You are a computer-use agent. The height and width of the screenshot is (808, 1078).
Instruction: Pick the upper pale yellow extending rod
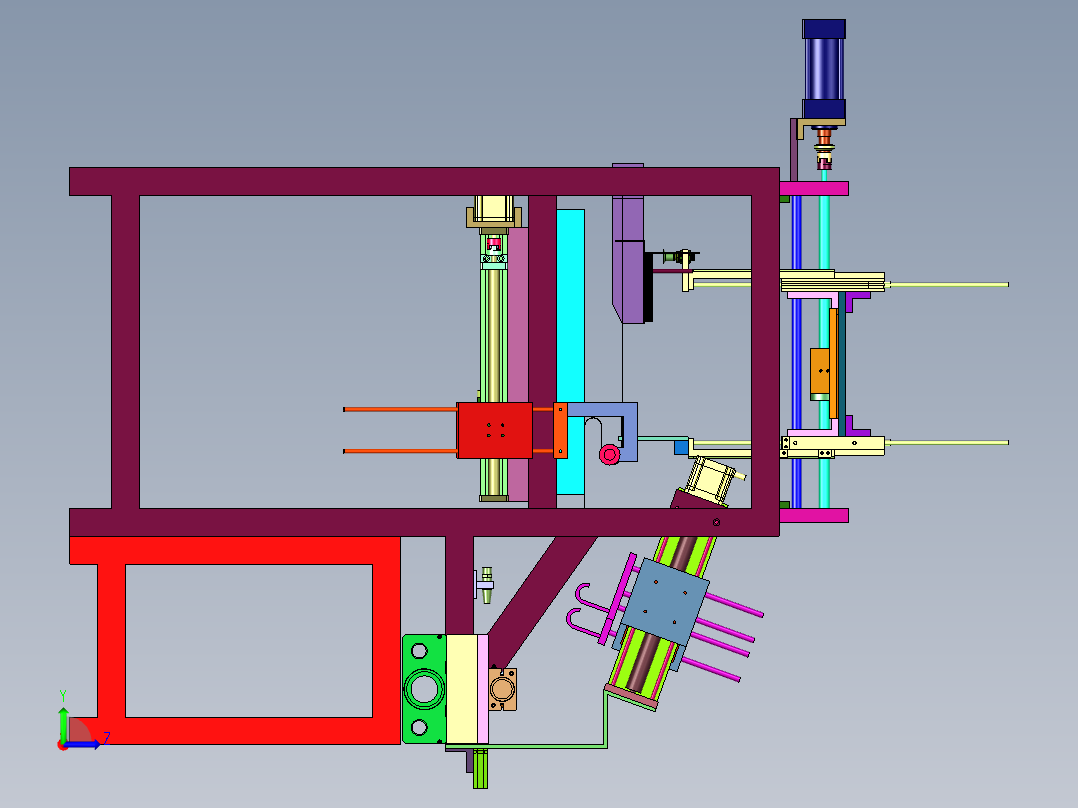(x=947, y=284)
